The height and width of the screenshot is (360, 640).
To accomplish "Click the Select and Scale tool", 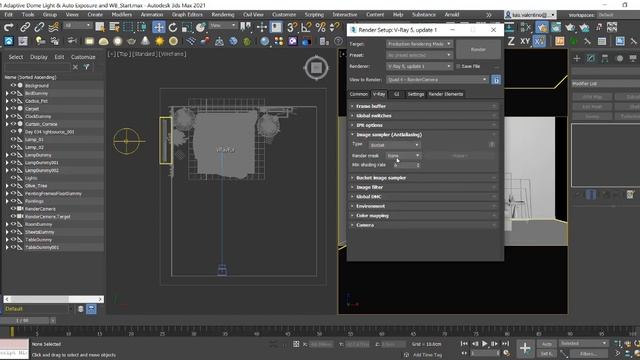I will tap(187, 27).
